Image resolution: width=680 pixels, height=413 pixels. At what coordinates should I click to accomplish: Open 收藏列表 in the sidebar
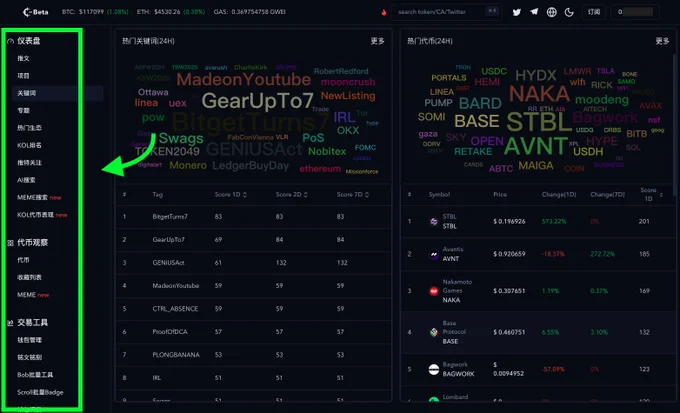tap(29, 277)
